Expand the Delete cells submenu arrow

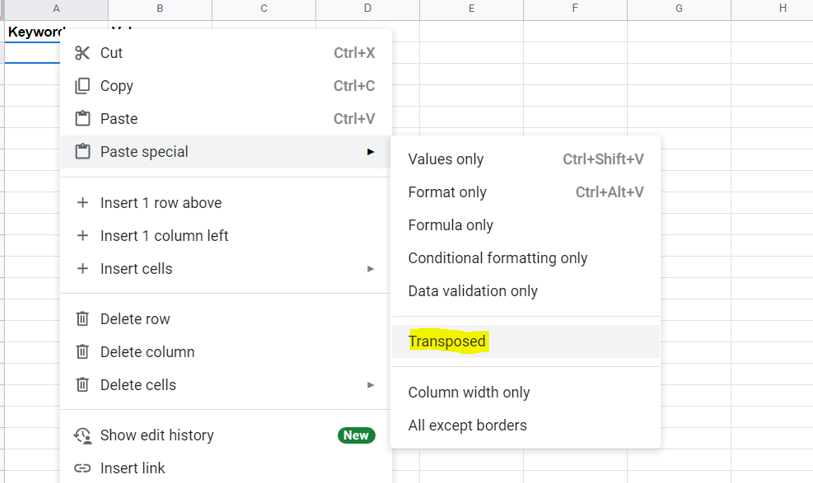click(x=370, y=385)
